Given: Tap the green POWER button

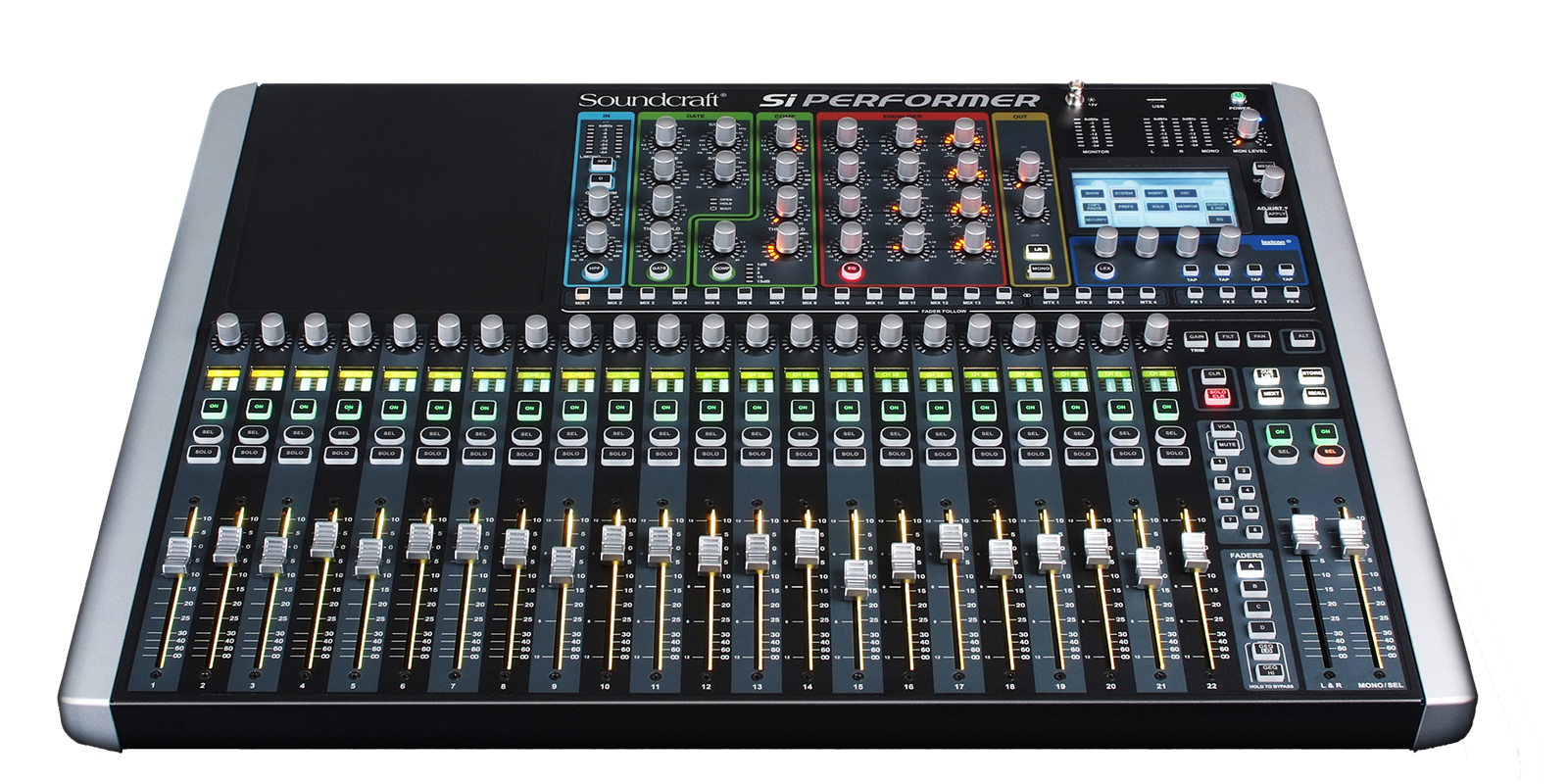Looking at the screenshot, I should coord(1238,98).
